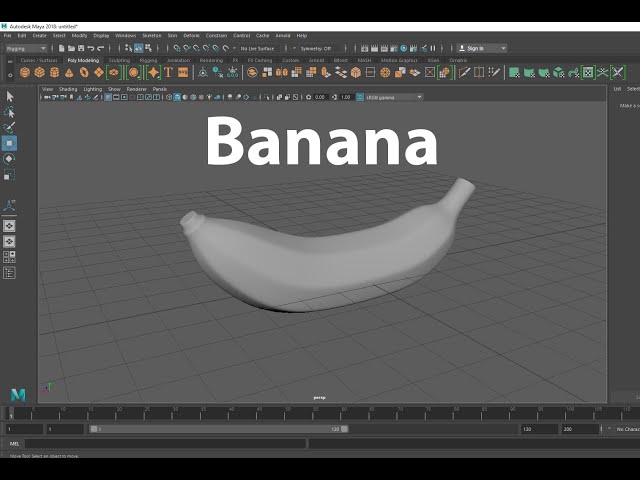Select the Move tool in toolbox
Screen dimensions: 640x480
[x=9, y=143]
